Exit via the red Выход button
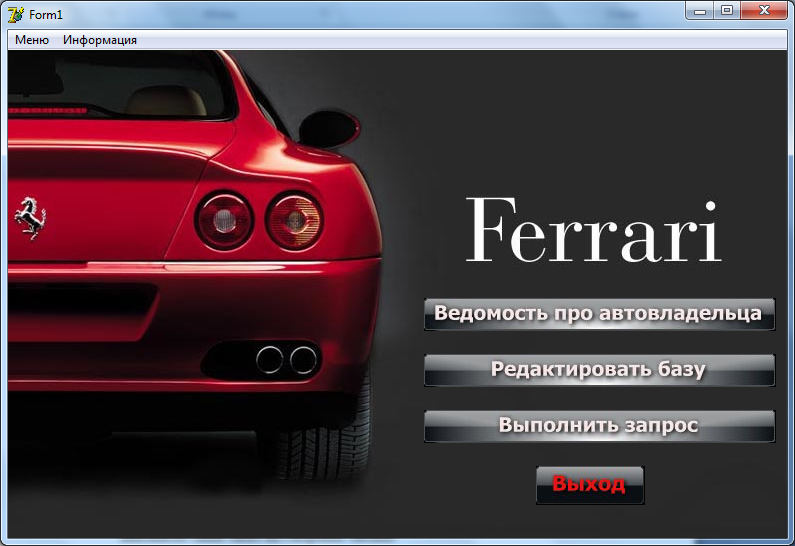 click(590, 485)
